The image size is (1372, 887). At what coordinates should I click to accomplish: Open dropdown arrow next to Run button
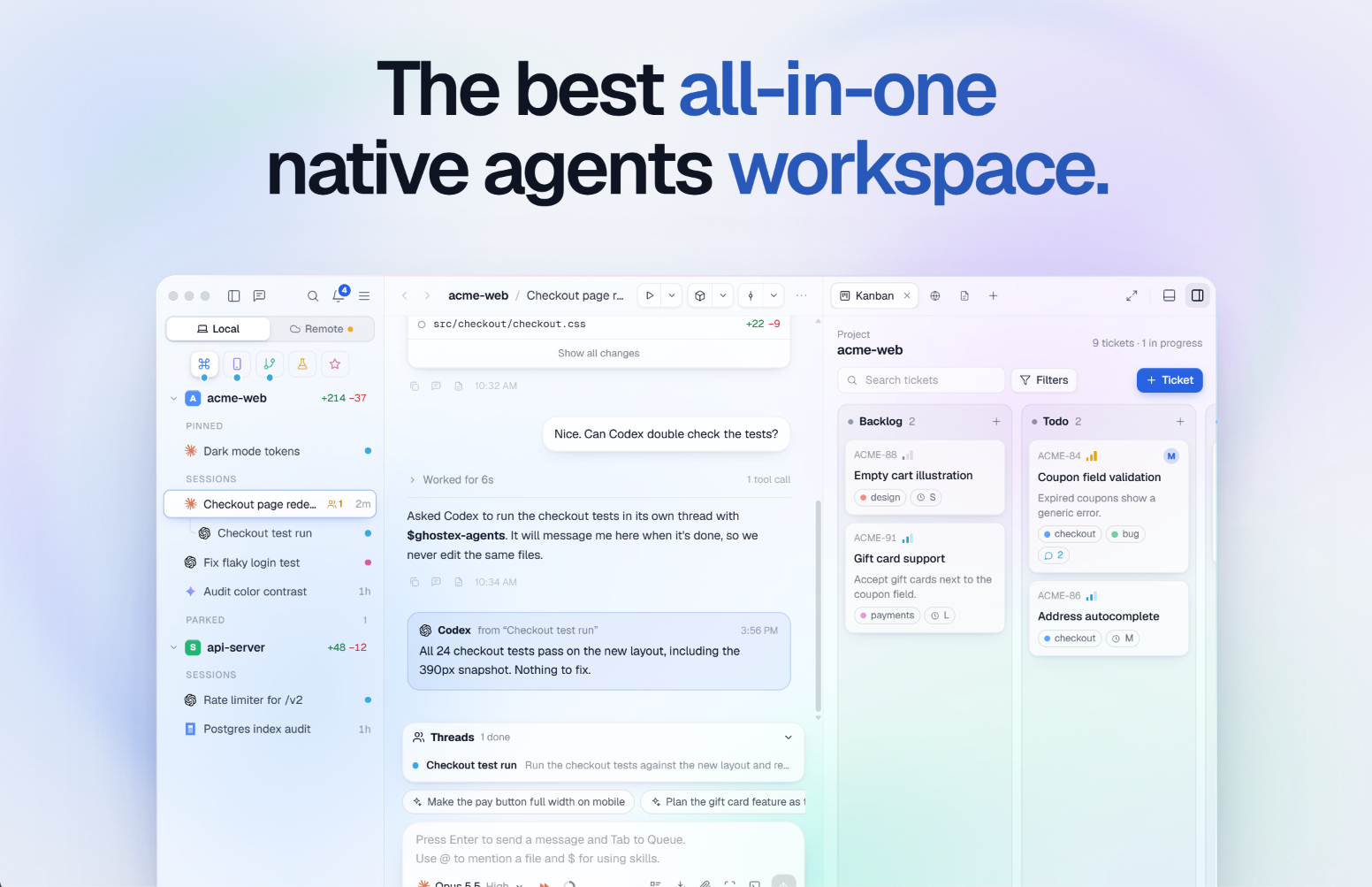point(672,295)
